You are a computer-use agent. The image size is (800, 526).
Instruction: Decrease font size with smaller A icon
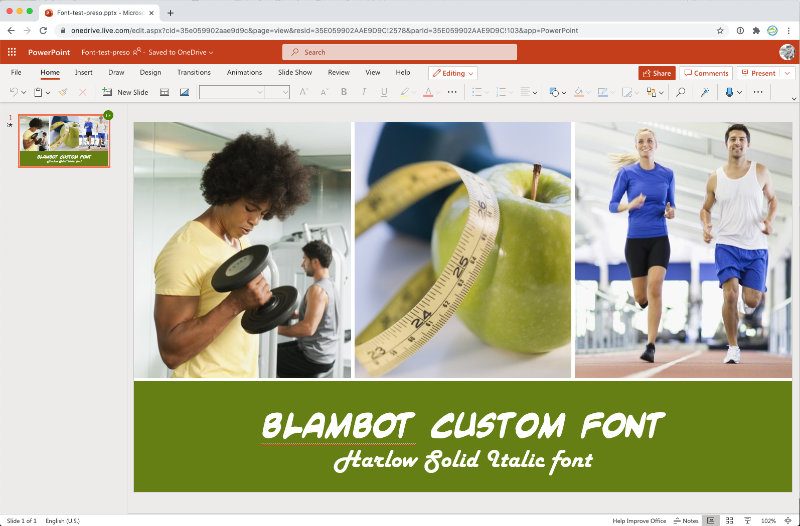click(324, 92)
